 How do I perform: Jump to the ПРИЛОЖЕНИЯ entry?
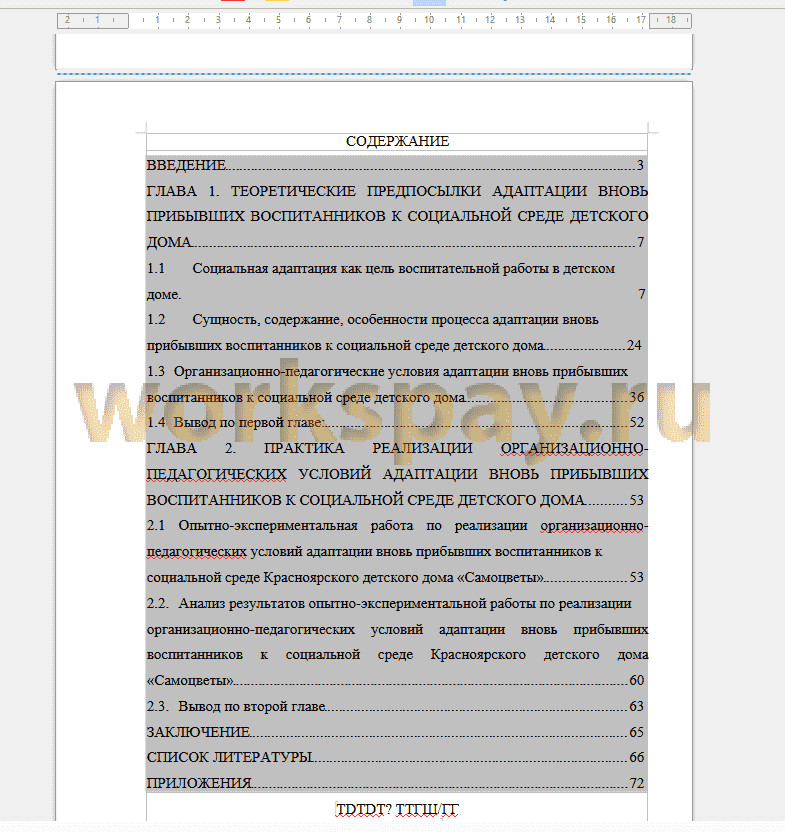[395, 783]
